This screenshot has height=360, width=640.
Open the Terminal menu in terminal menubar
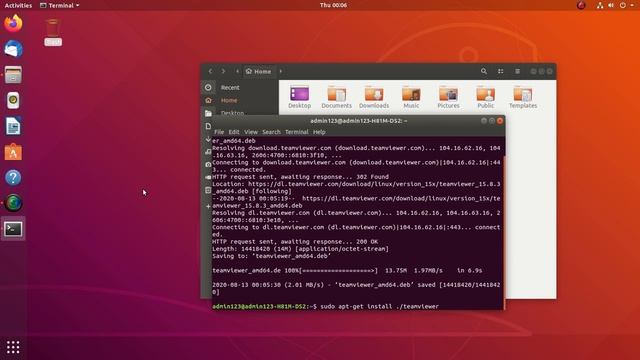(297, 132)
